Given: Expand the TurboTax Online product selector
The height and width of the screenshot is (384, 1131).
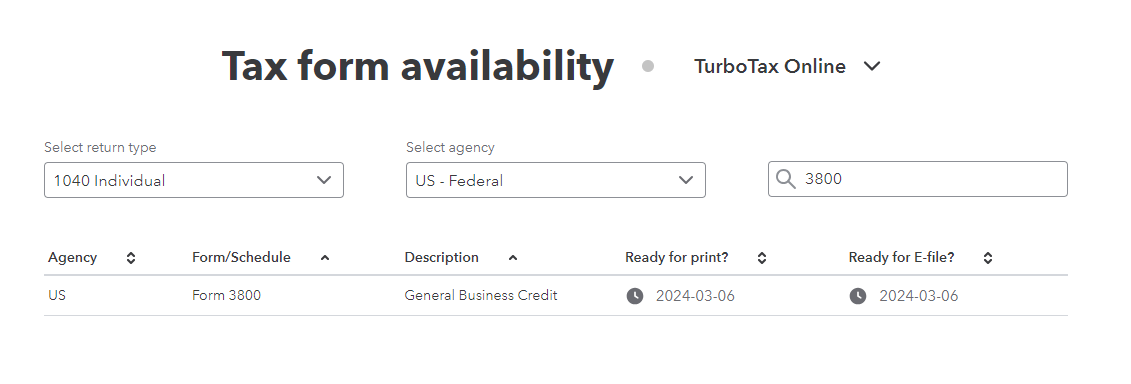Looking at the screenshot, I should 787,66.
